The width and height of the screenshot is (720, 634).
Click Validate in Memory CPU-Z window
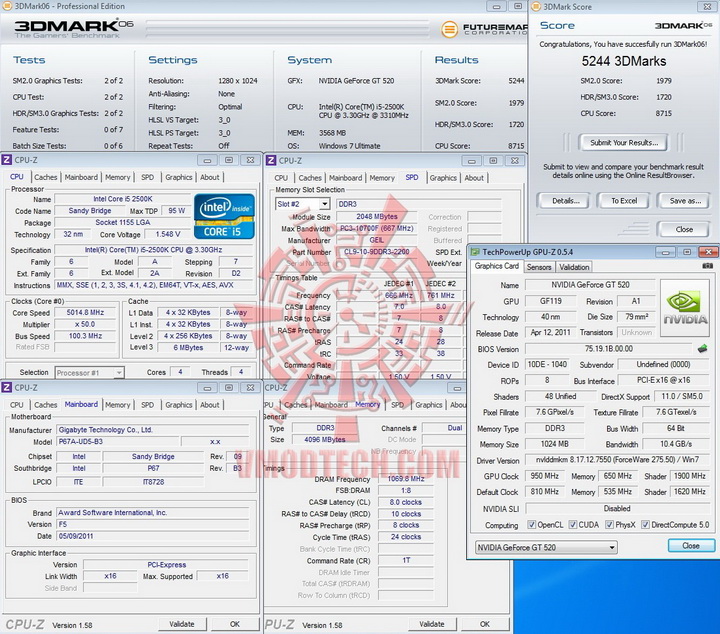click(432, 624)
